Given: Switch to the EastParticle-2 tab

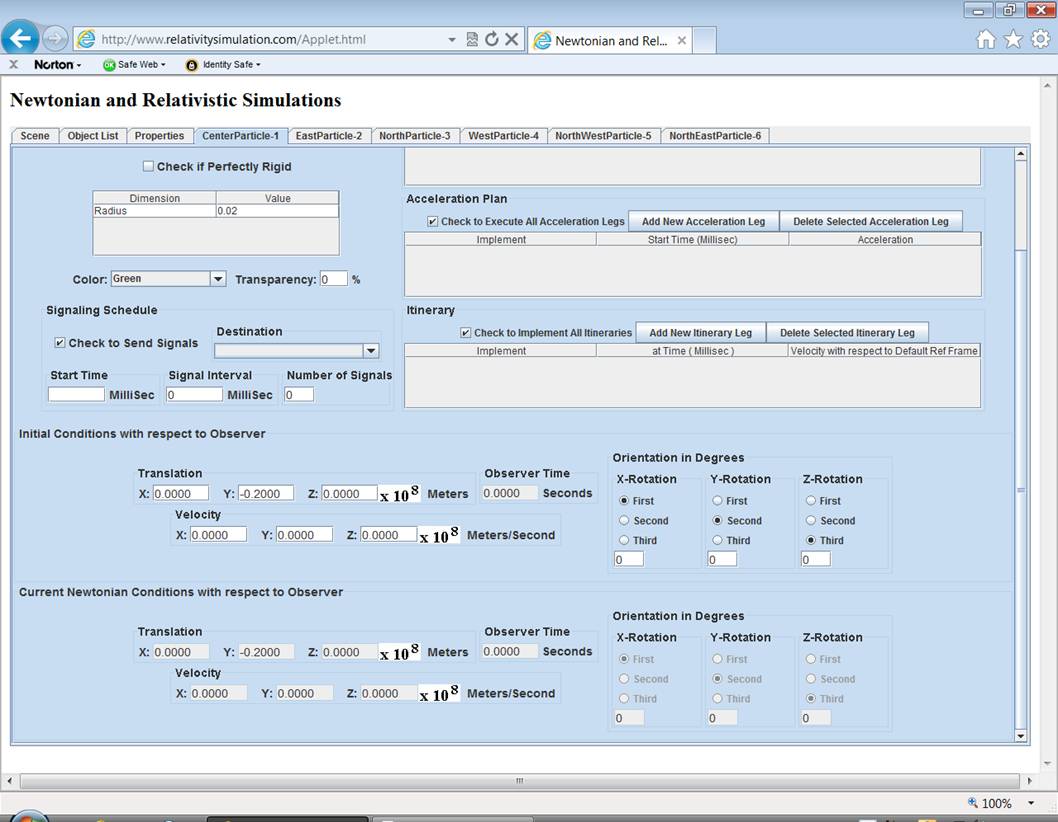Looking at the screenshot, I should (x=329, y=136).
